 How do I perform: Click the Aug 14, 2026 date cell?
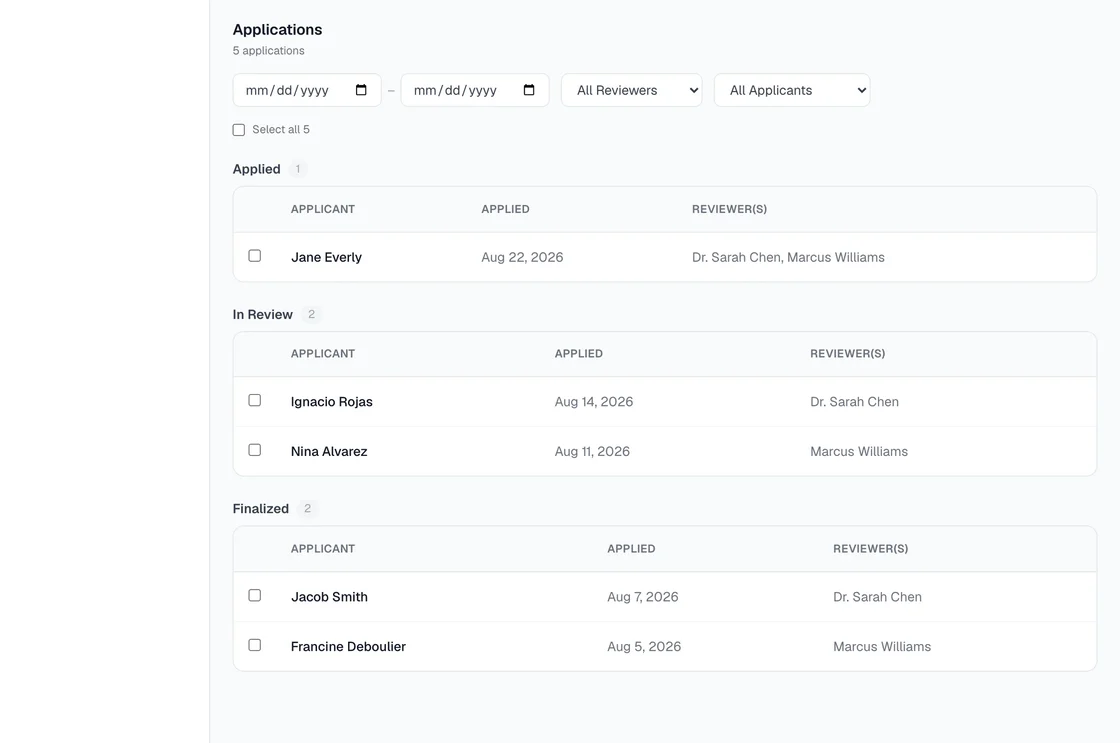(x=594, y=402)
